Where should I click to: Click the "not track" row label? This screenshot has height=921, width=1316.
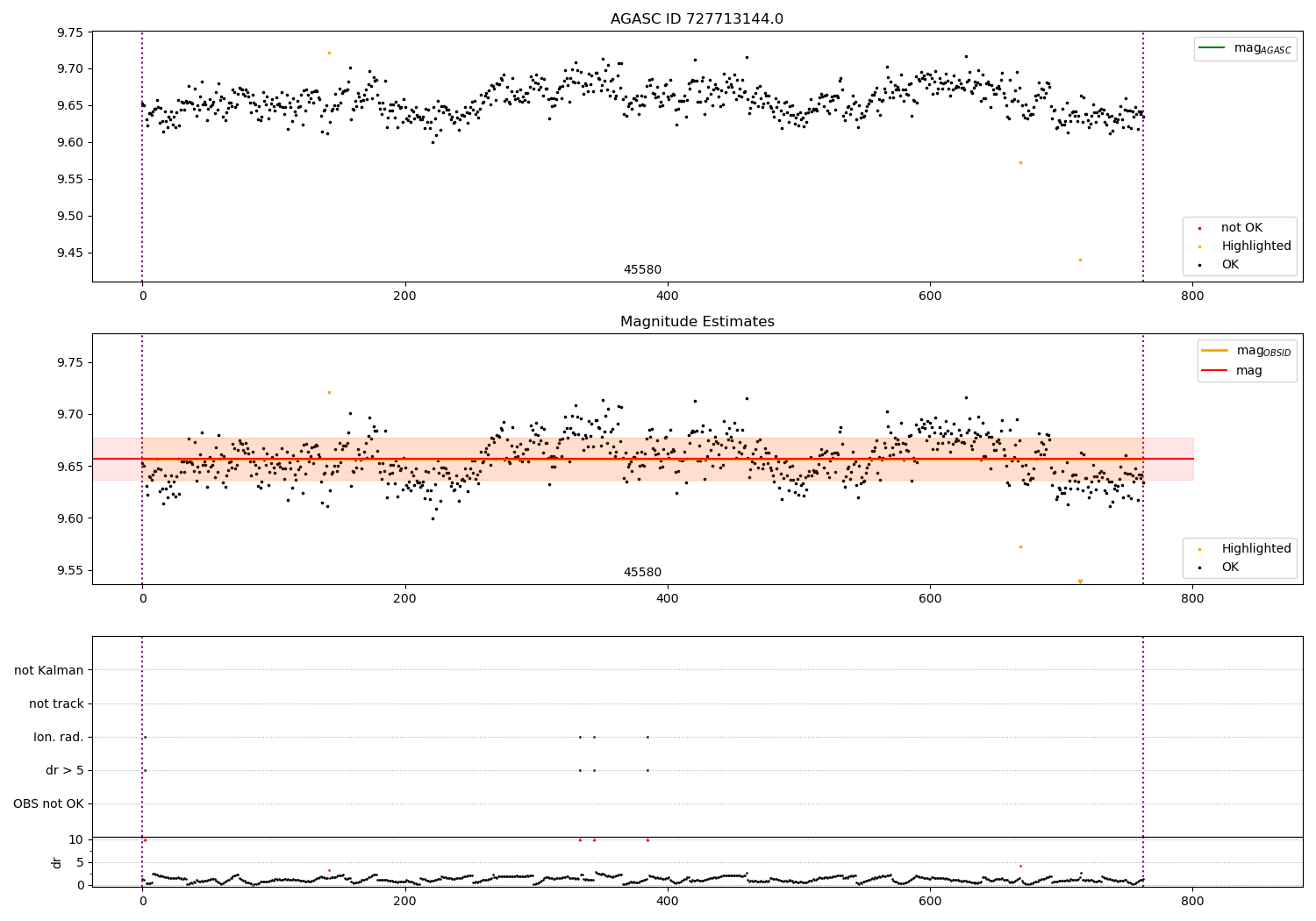point(56,704)
